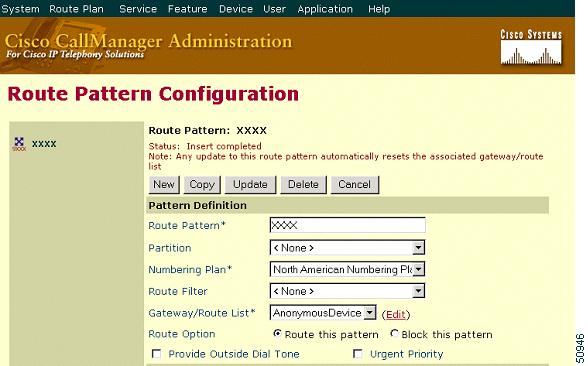Click the Delete button
Image resolution: width=588 pixels, height=366 pixels.
(303, 184)
